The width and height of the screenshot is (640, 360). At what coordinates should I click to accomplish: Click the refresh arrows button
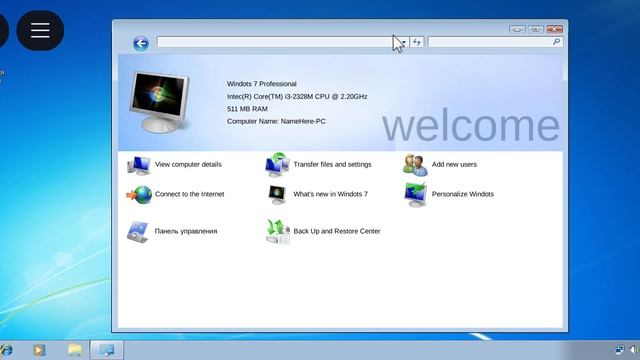pos(416,42)
